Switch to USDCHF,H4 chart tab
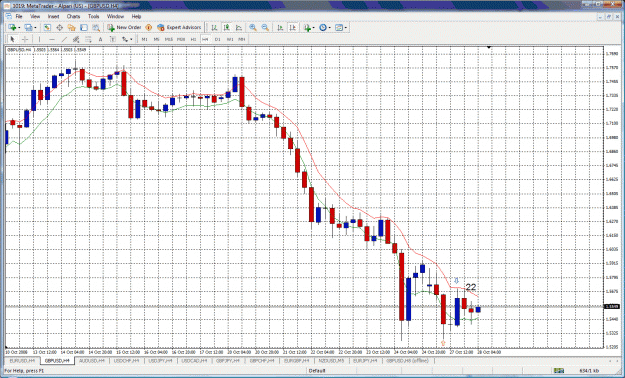 tap(126, 360)
